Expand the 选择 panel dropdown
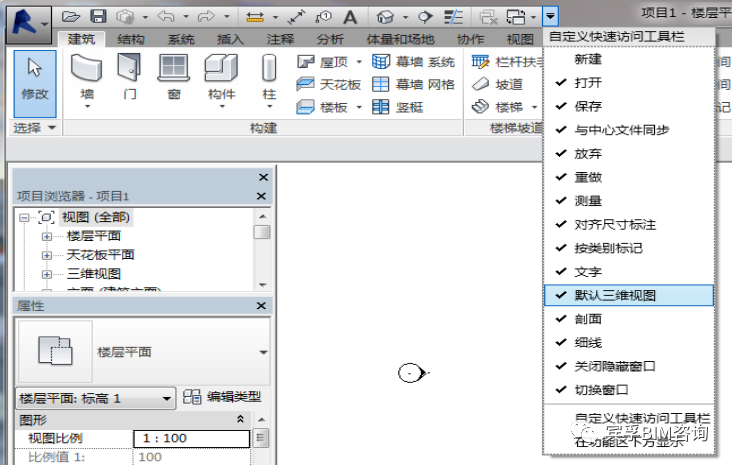This screenshot has width=732, height=465. click(x=52, y=127)
